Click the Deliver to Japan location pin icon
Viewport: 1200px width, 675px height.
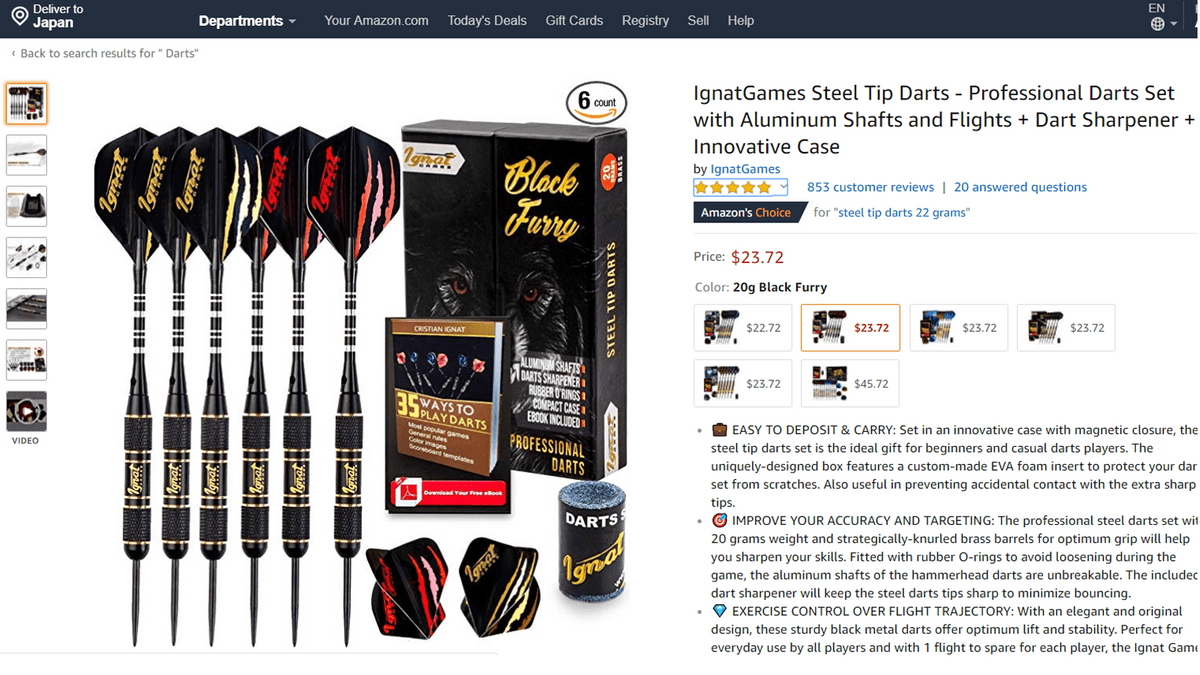[x=19, y=16]
